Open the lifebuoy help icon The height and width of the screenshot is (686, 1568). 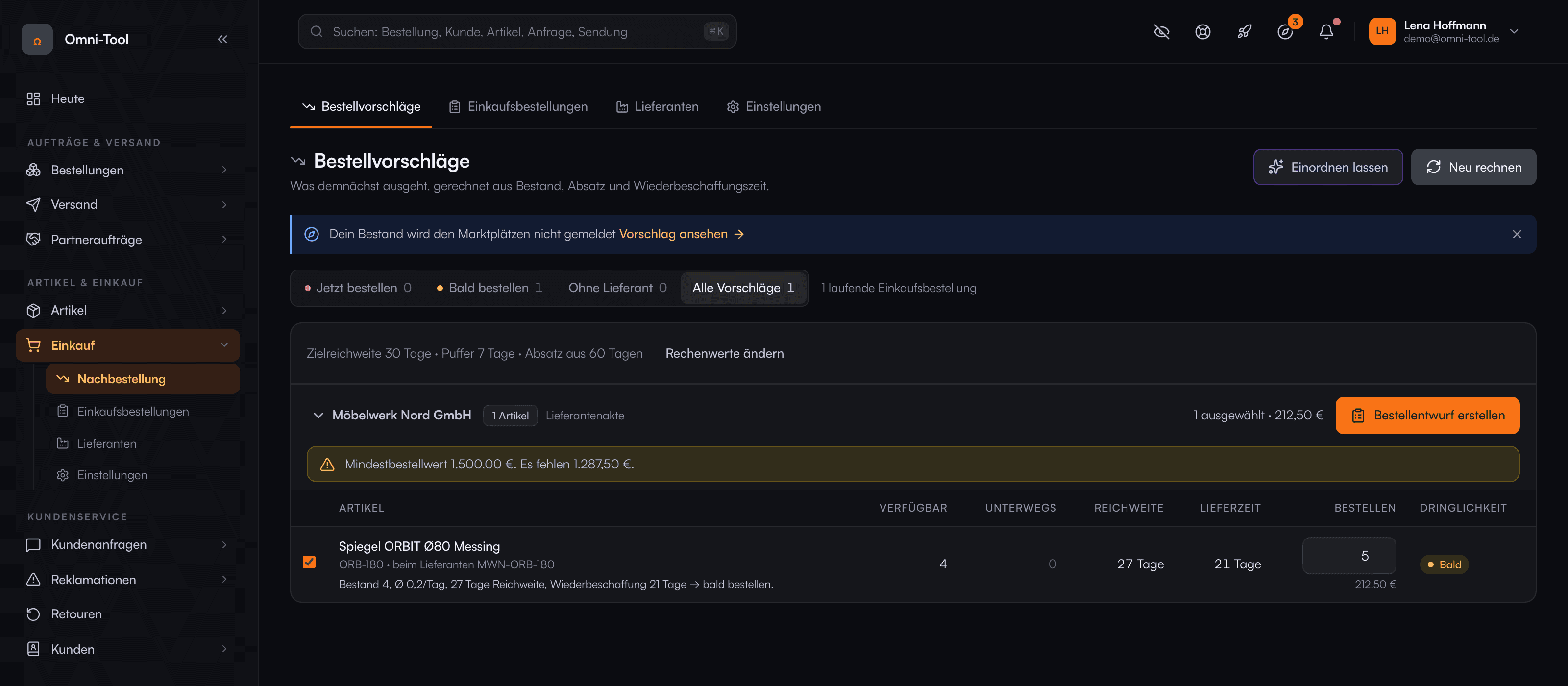click(1203, 32)
